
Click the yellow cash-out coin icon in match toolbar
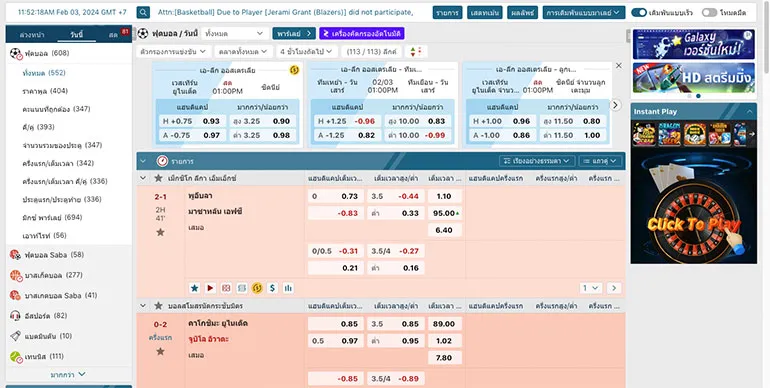(x=257, y=288)
